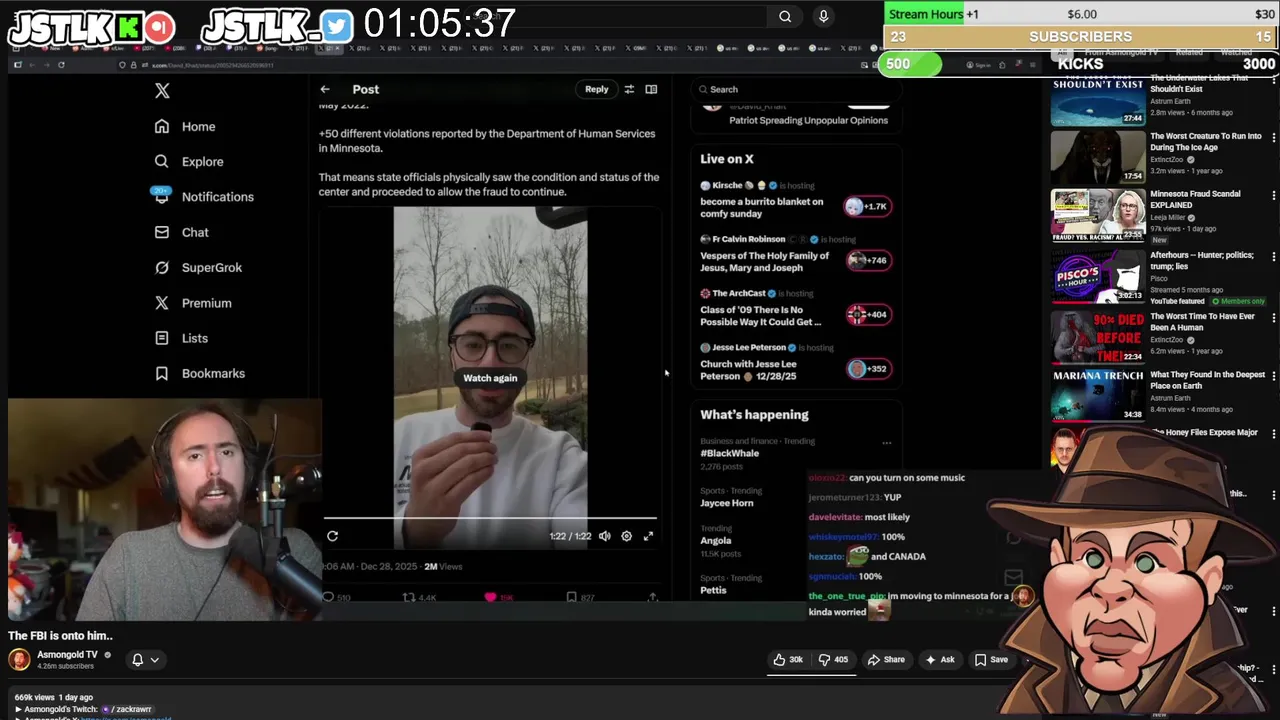The image size is (1280, 720).
Task: Open #BlackWhale trending topic
Action: [729, 453]
